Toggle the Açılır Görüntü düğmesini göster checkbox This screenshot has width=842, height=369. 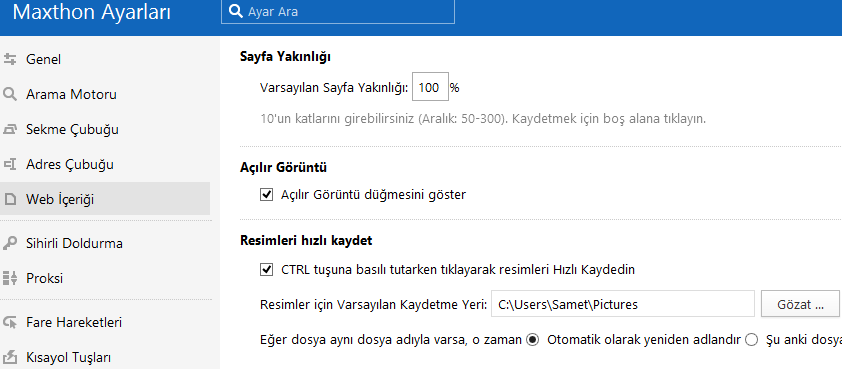266,194
